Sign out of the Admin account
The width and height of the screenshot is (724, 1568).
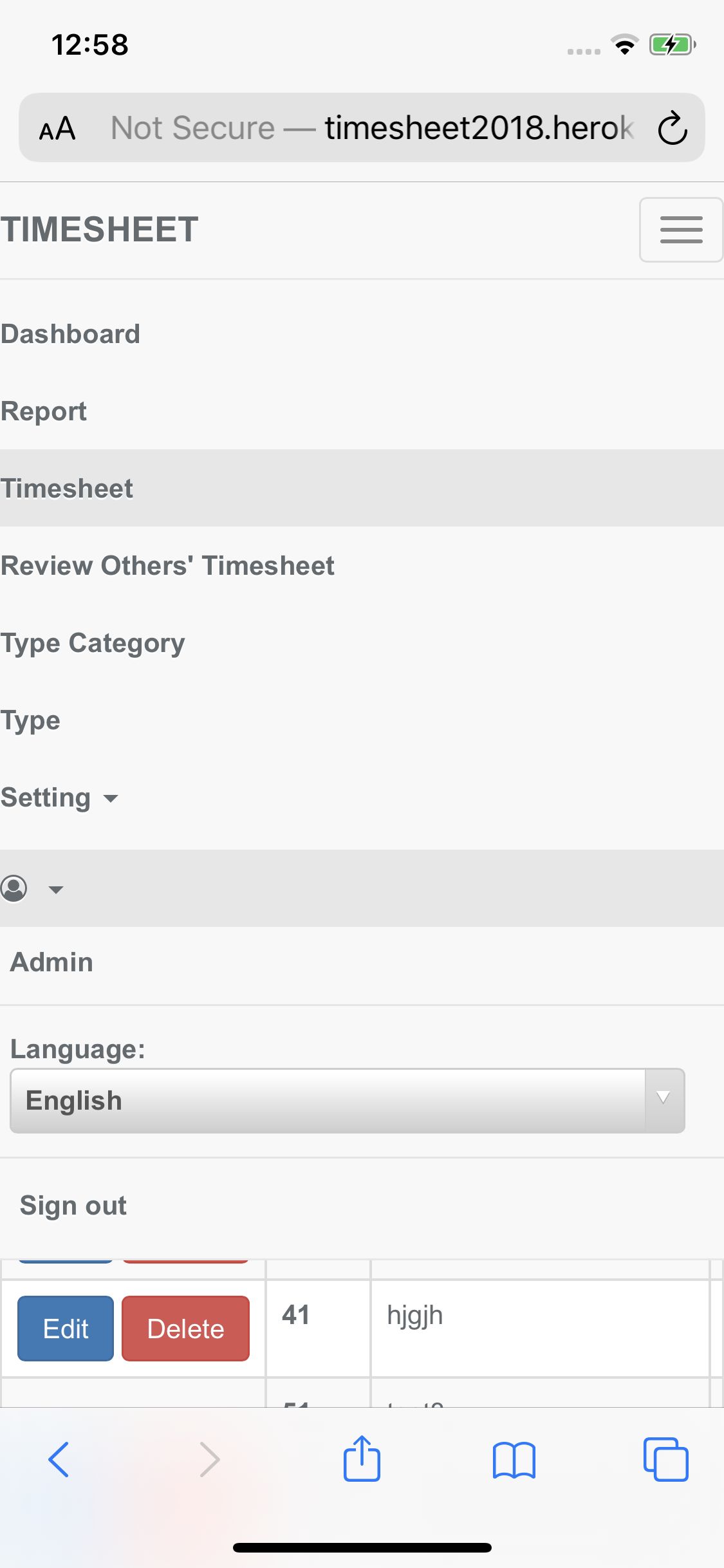[x=73, y=1205]
